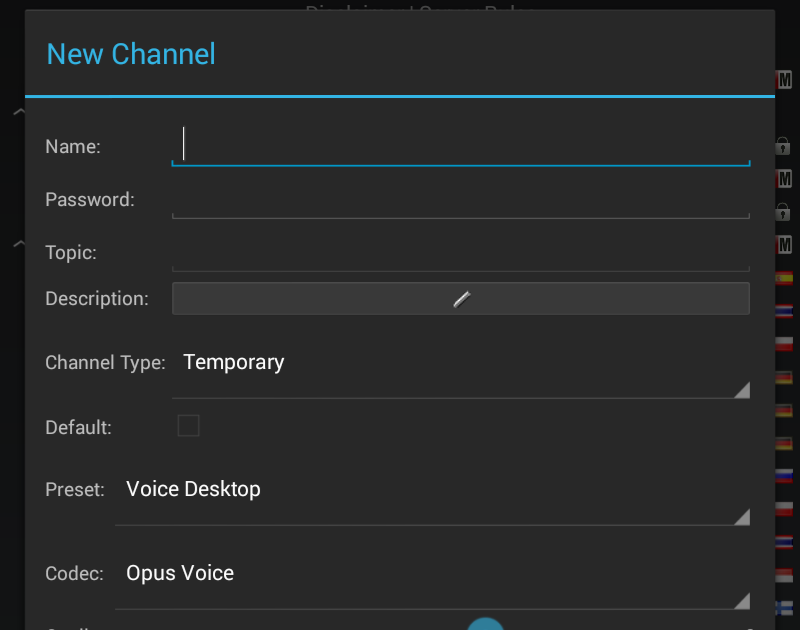Collapse the lower chevron on the left edge

[18, 243]
